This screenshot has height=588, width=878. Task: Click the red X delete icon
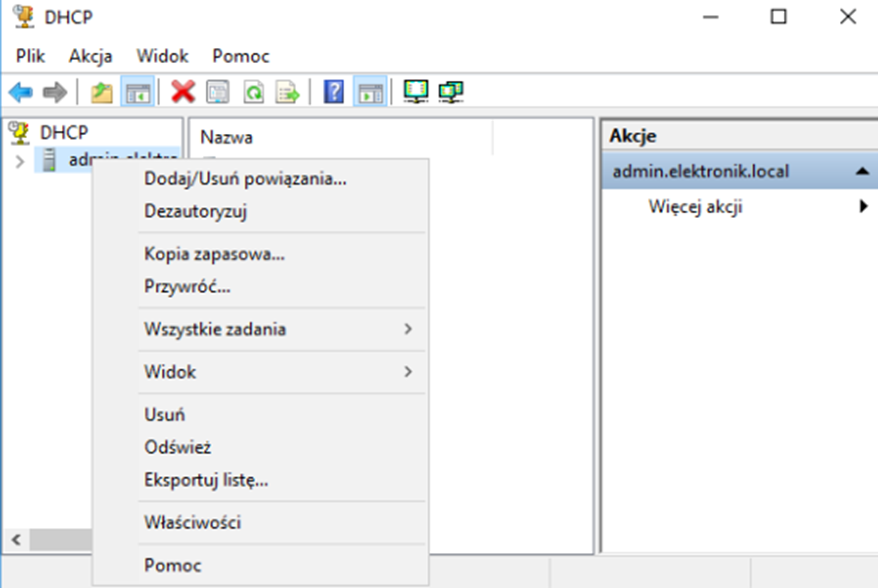coord(183,93)
